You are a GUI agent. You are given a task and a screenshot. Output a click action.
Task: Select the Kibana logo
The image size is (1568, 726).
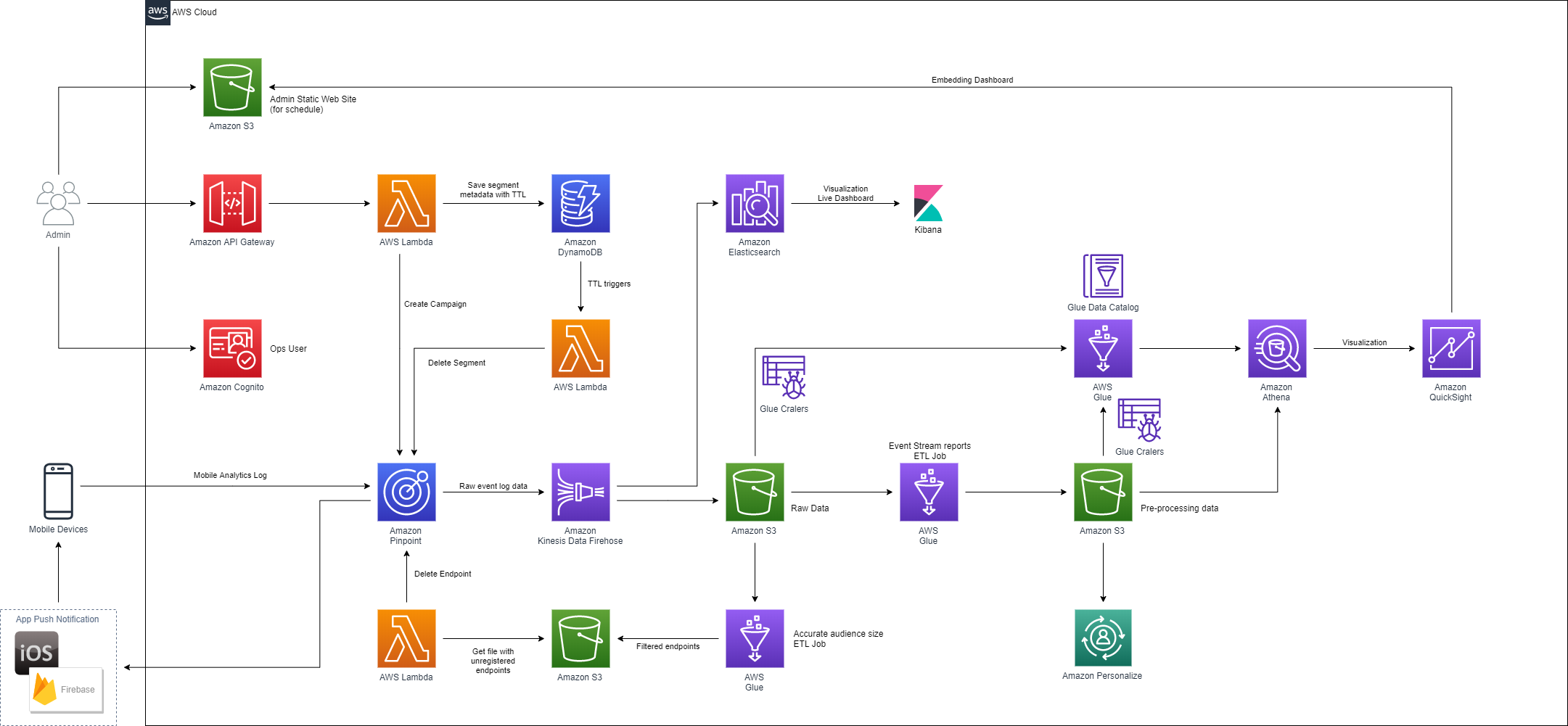(928, 203)
